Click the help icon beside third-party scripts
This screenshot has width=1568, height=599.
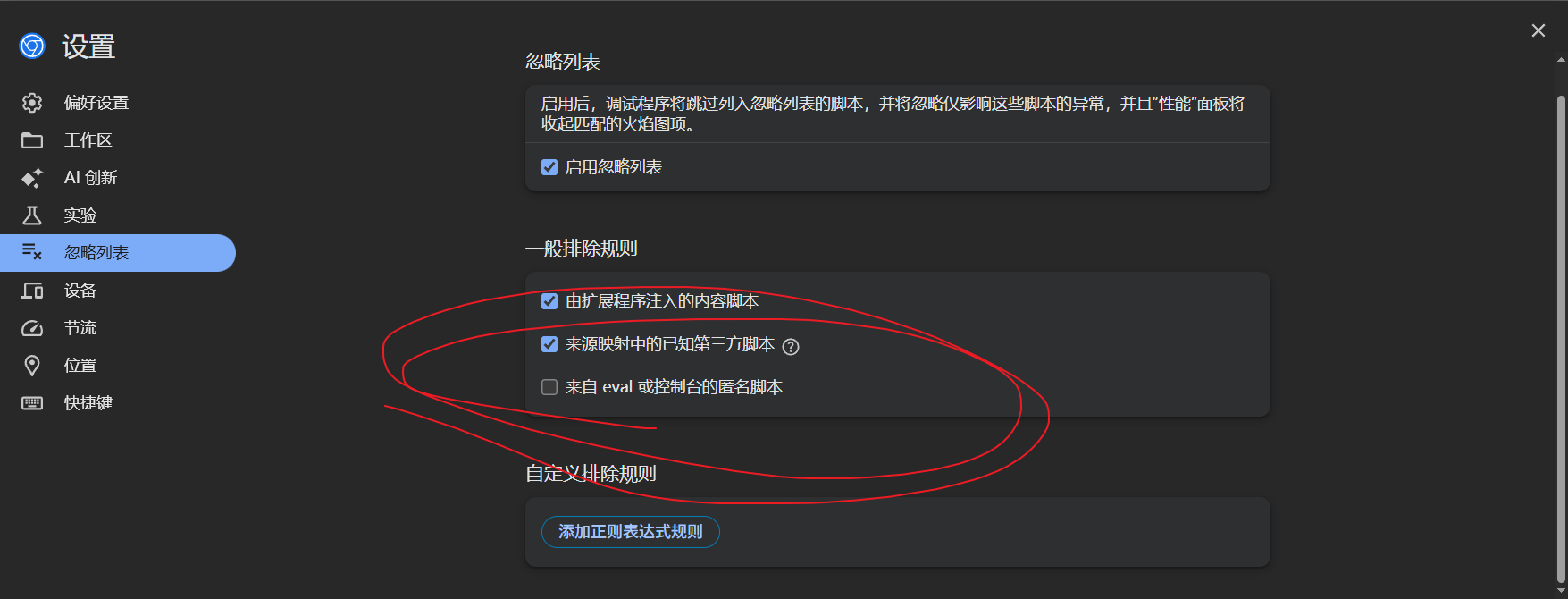791,347
